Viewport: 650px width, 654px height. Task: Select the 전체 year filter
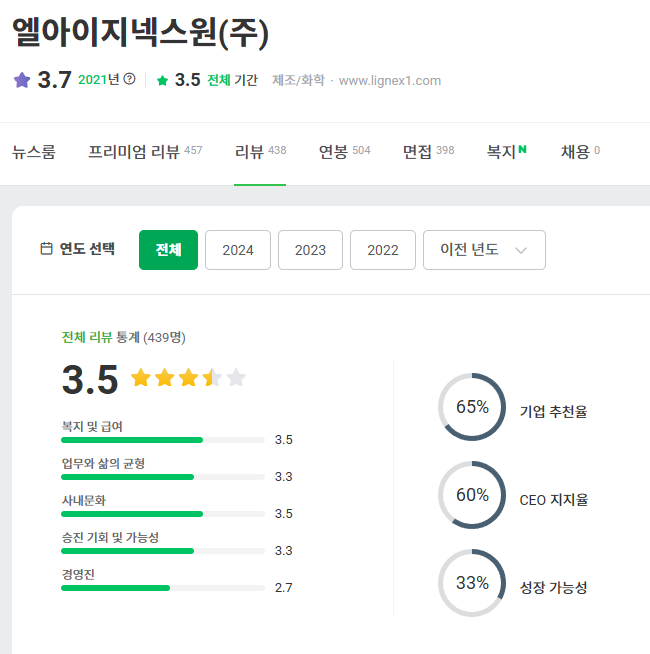point(168,250)
